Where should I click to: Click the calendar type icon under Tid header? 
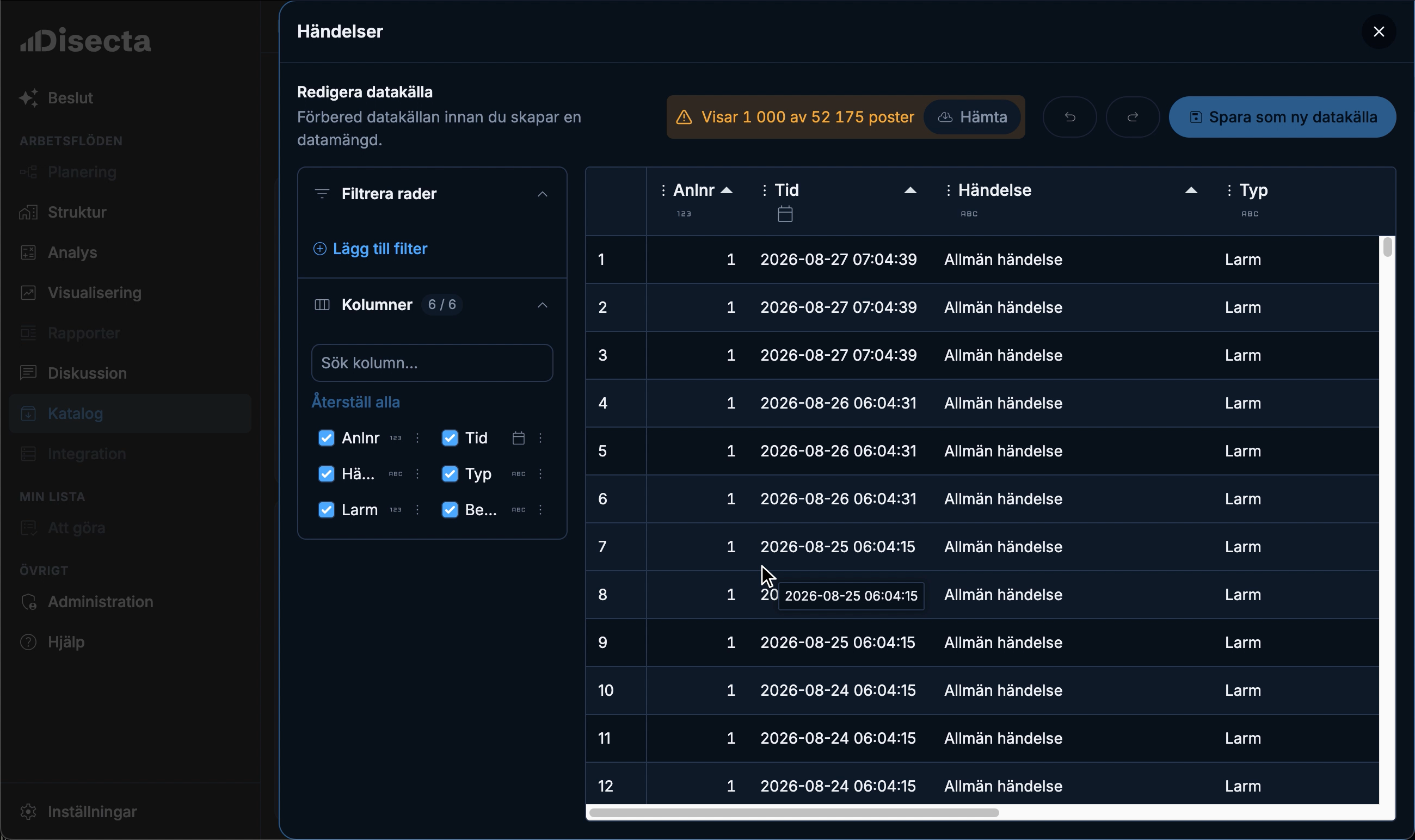pos(785,214)
